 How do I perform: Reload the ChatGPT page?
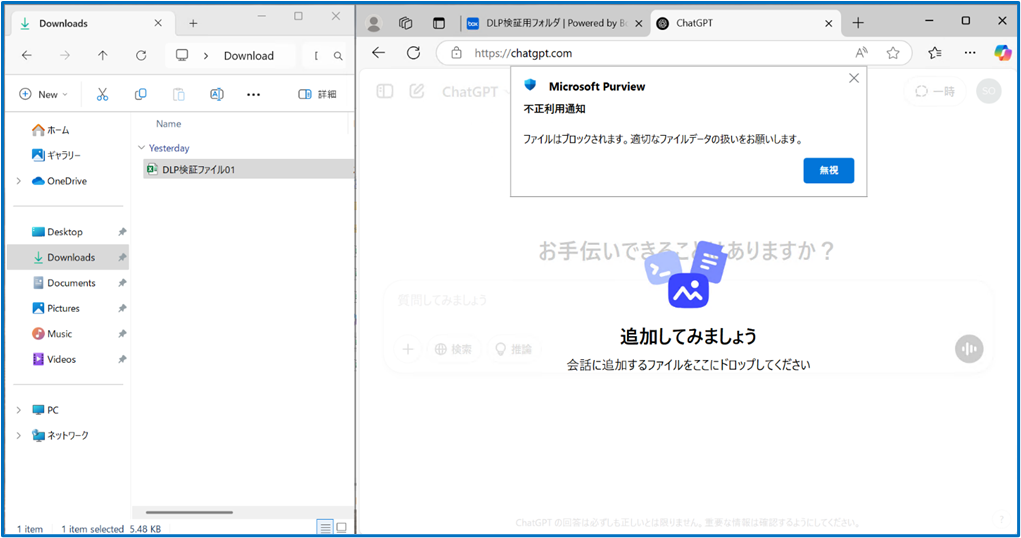pos(413,53)
